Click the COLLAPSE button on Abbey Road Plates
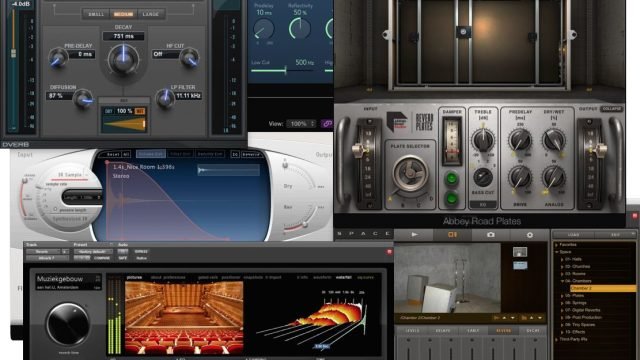This screenshot has width=640, height=360. pyautogui.click(x=611, y=109)
